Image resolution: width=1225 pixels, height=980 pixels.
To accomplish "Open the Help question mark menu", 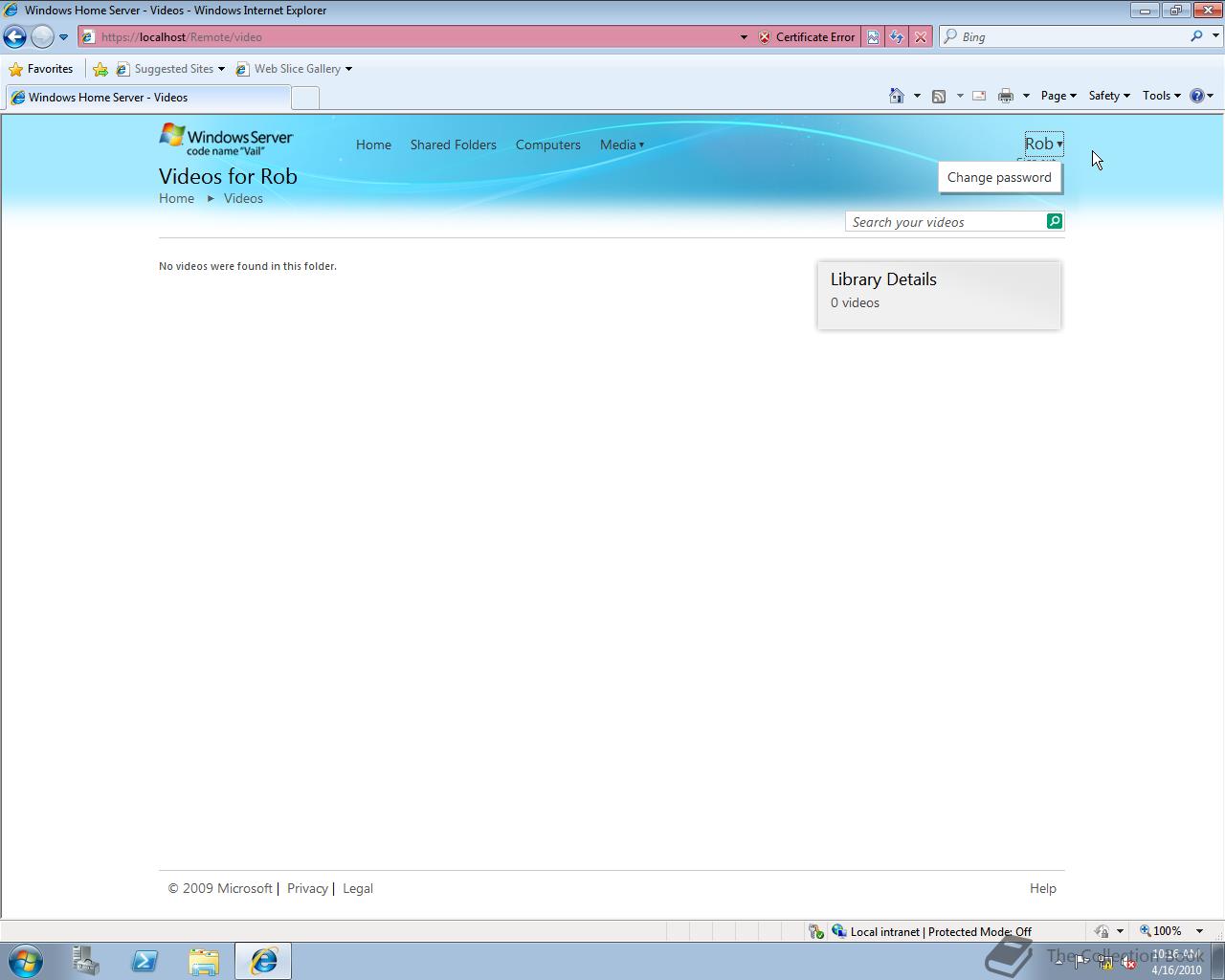I will [1201, 96].
